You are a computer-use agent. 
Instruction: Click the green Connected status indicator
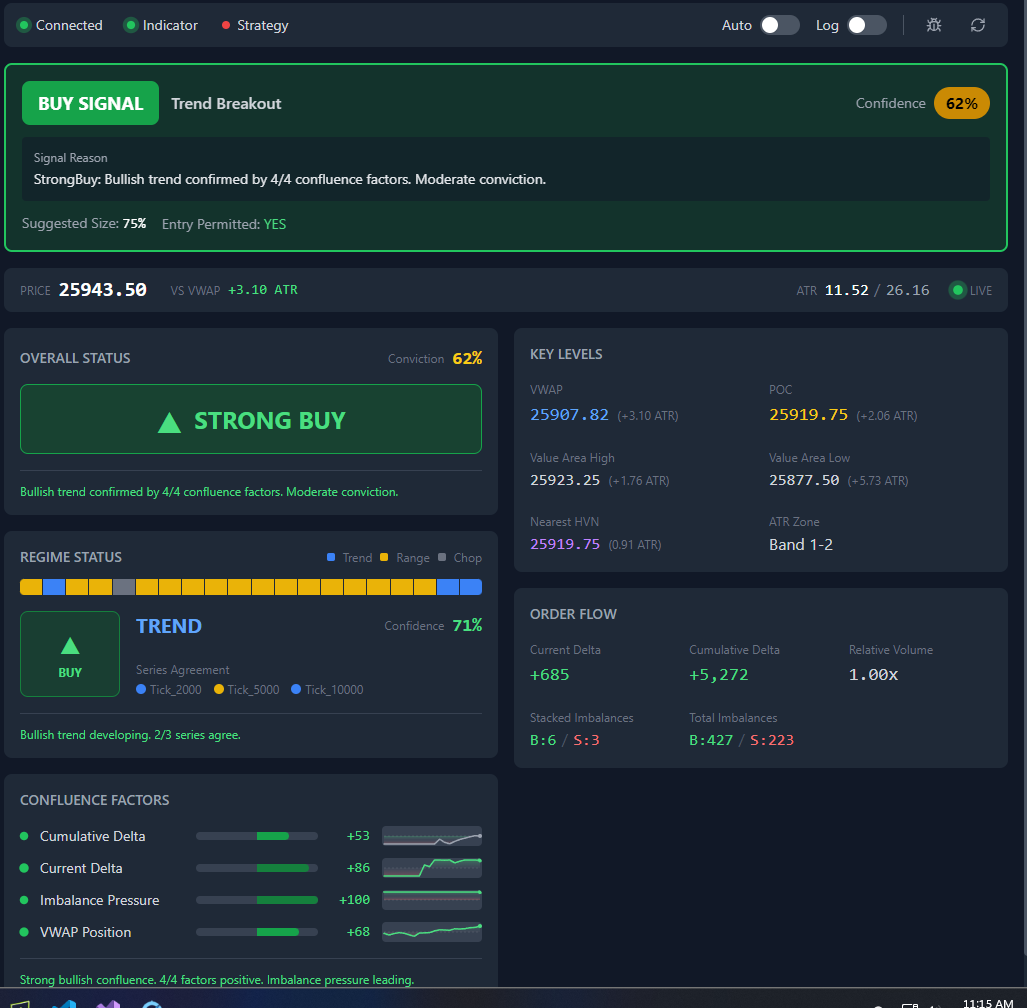coord(24,25)
